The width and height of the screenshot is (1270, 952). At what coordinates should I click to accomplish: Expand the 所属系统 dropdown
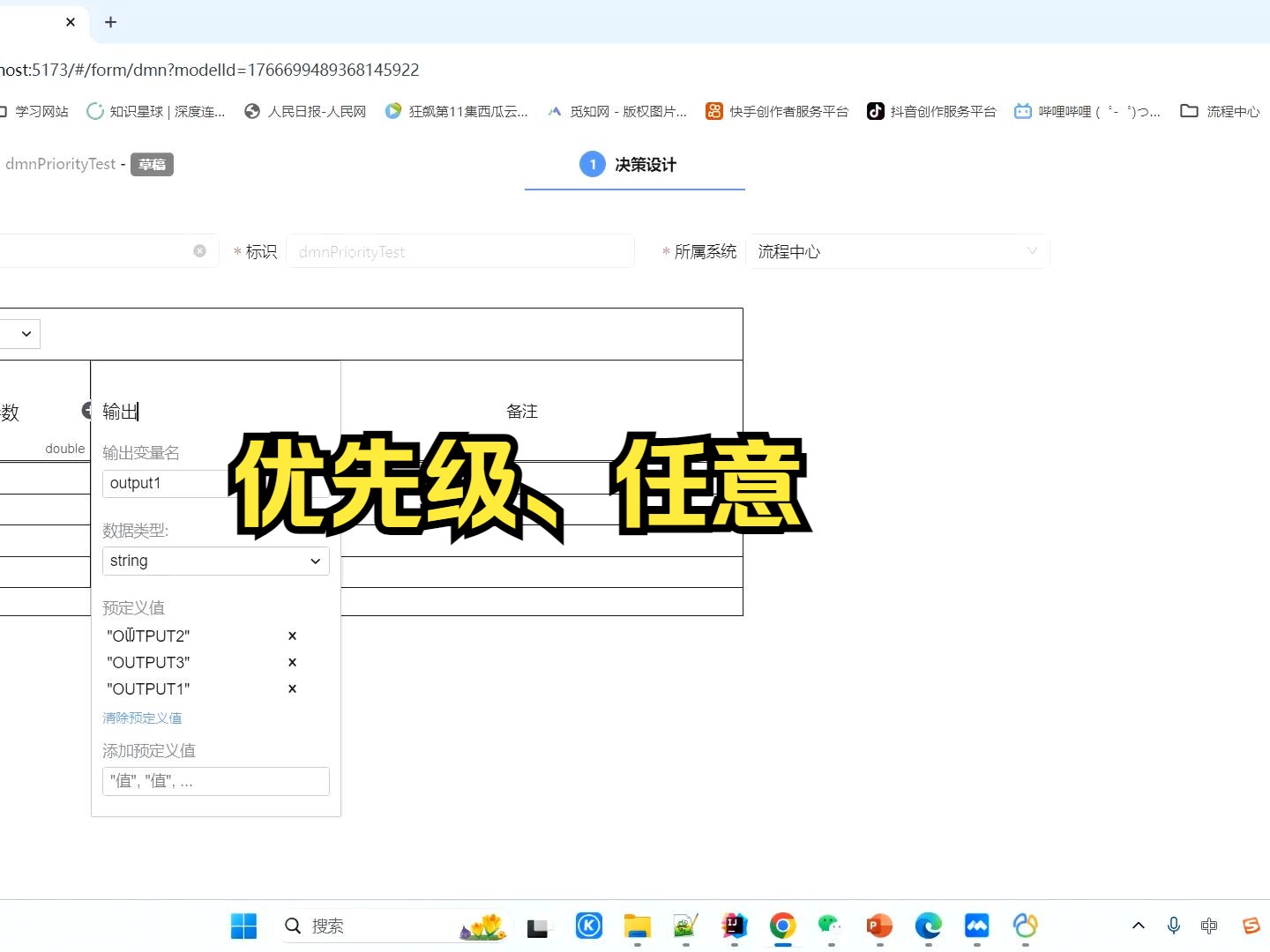coord(897,251)
